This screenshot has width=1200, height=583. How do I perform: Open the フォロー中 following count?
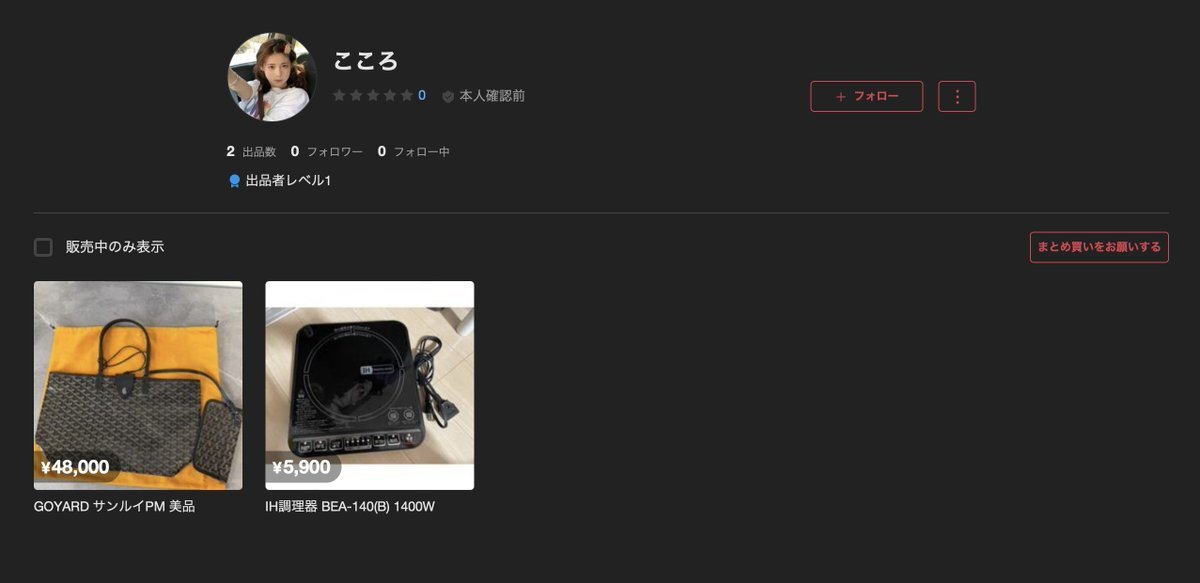point(413,152)
